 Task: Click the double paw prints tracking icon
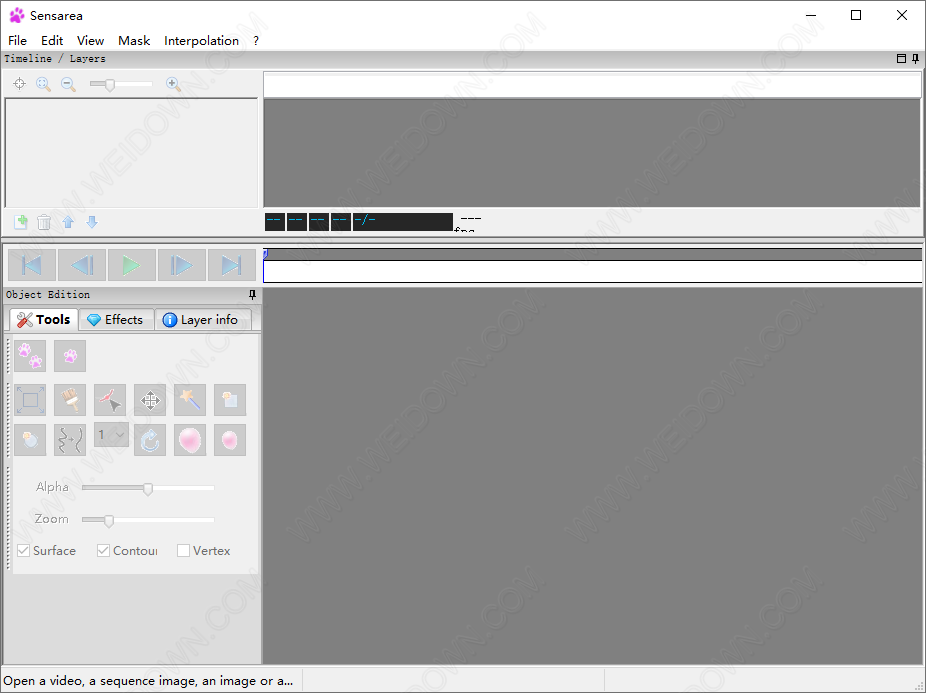coord(30,356)
